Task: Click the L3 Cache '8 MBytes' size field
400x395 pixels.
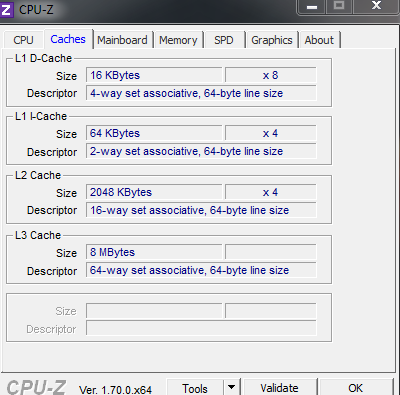Action: (154, 252)
